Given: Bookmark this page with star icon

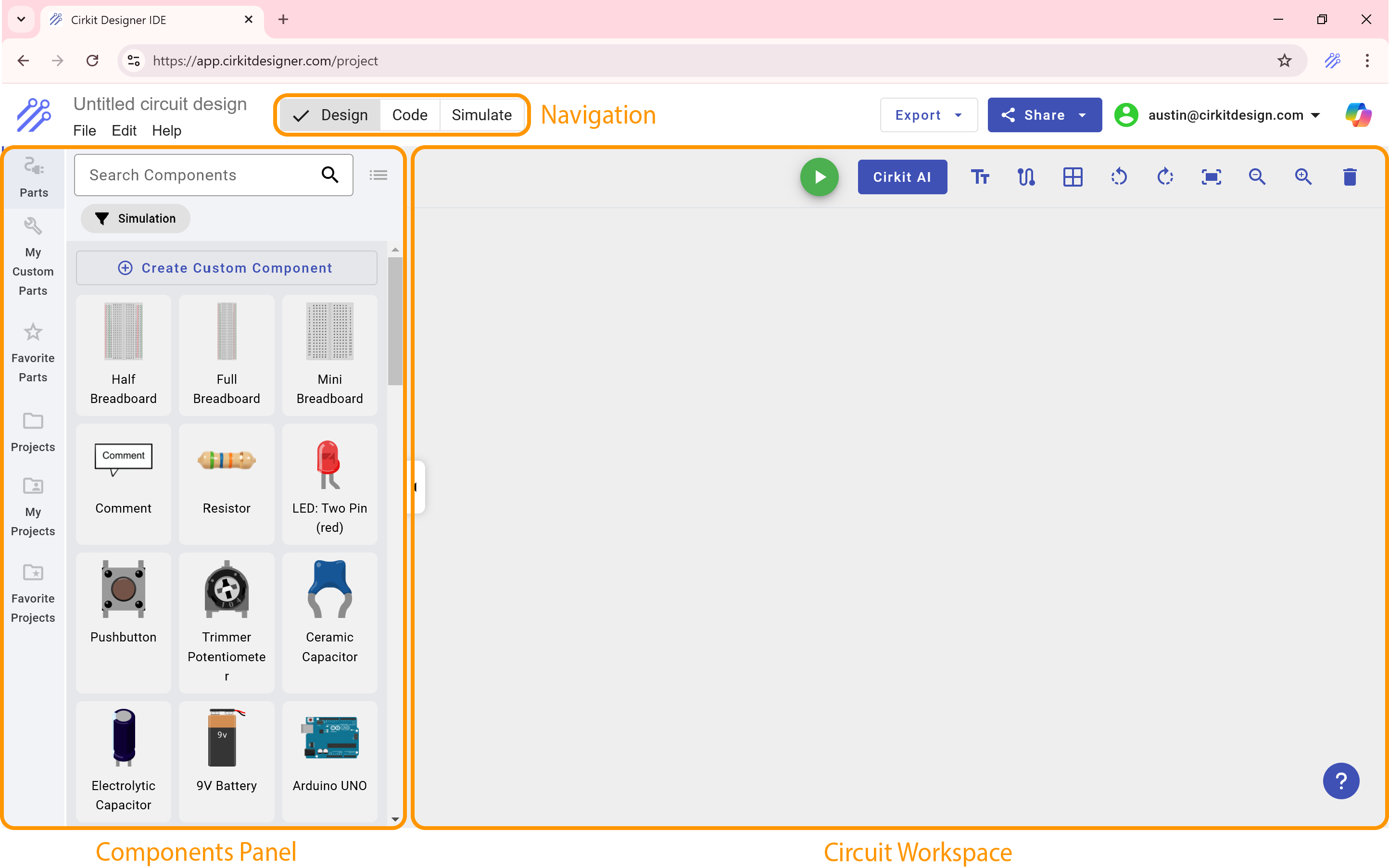Looking at the screenshot, I should 1284,60.
